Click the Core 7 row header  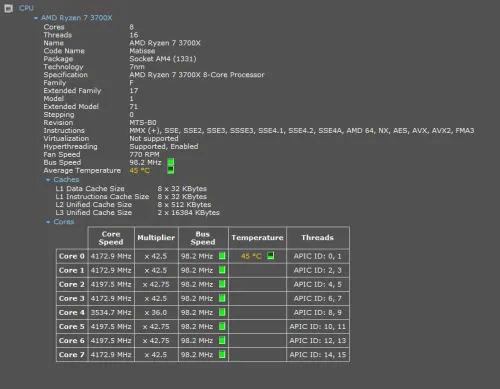(x=72, y=355)
